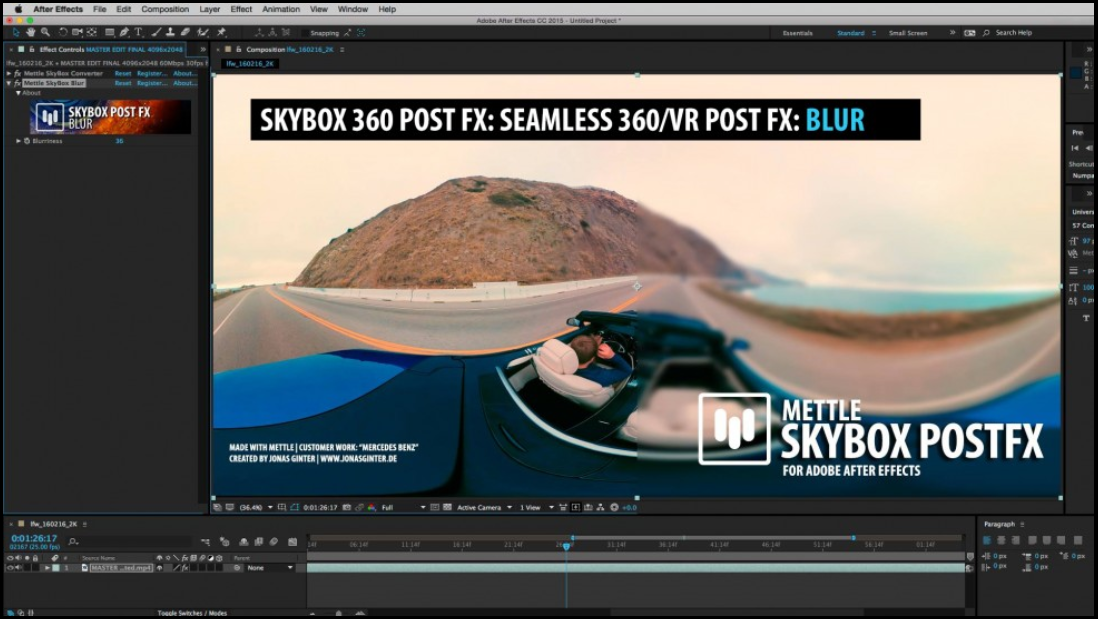Select the Zoom magnifier tool
Viewport: 1098px width, 619px height.
(x=46, y=32)
